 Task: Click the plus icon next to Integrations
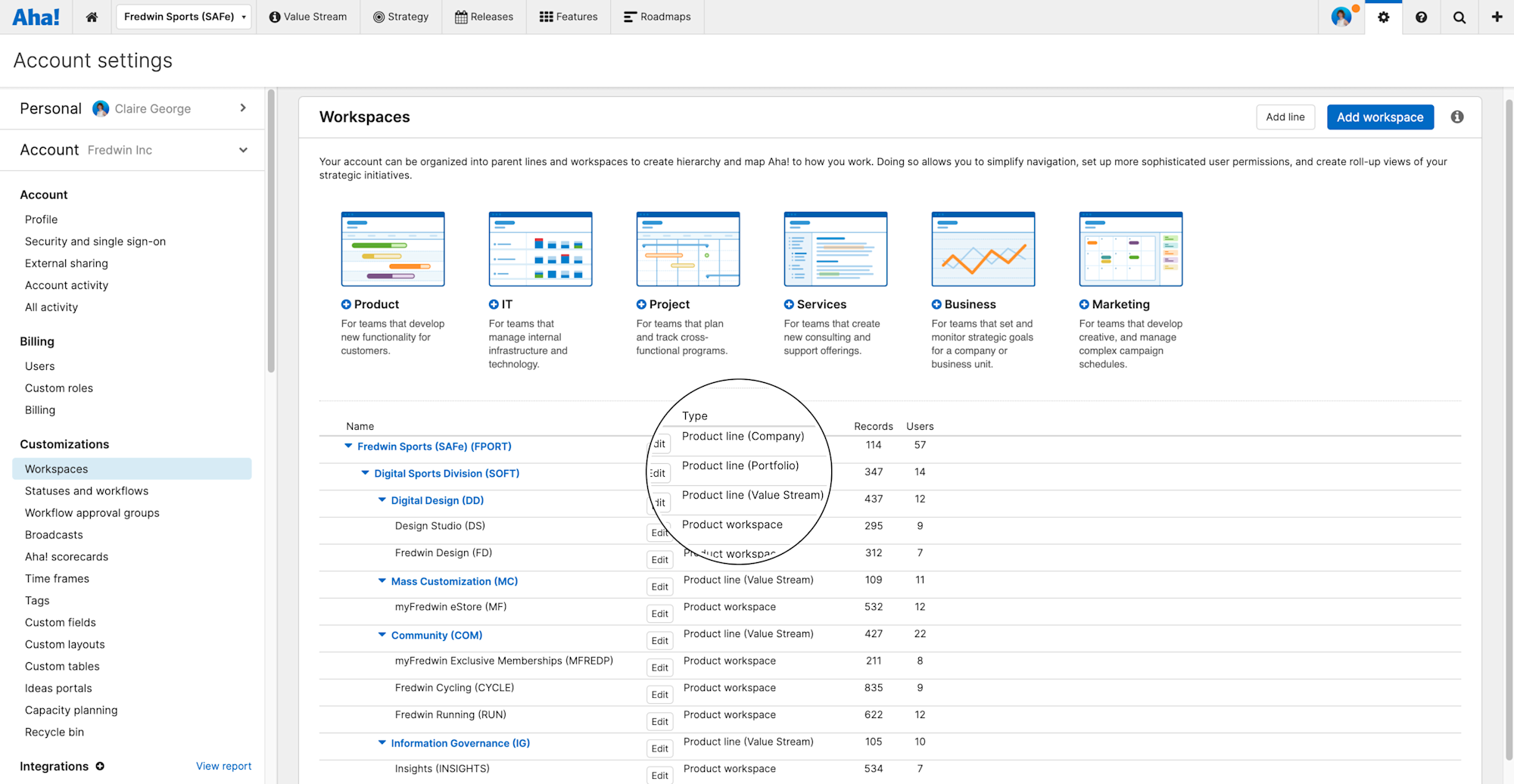click(100, 766)
